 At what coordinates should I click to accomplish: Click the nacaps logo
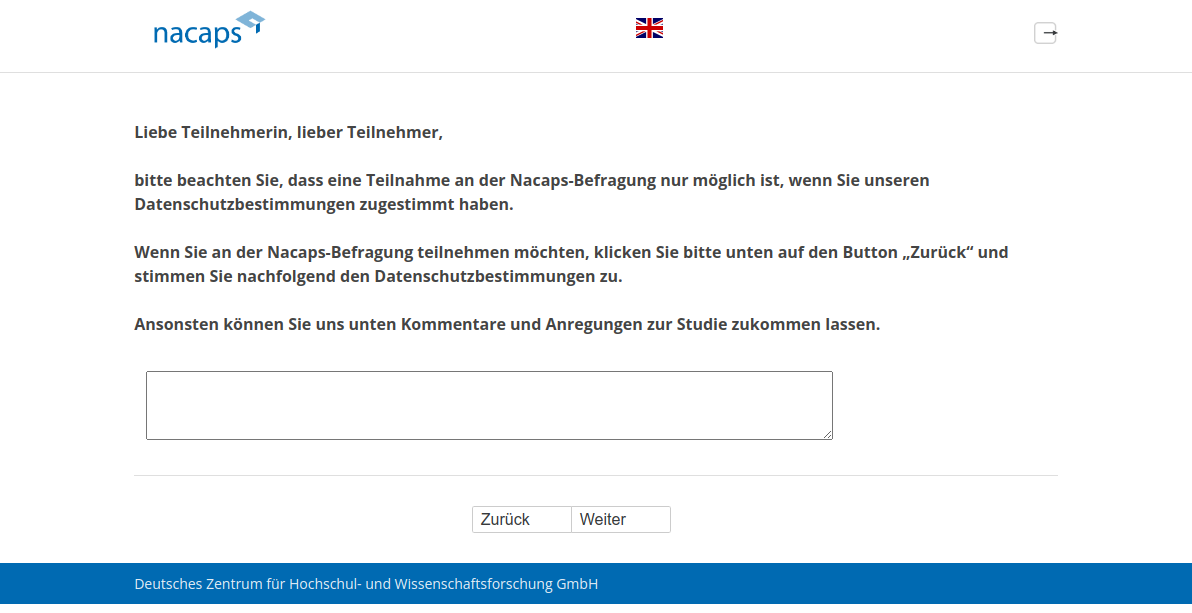point(208,29)
